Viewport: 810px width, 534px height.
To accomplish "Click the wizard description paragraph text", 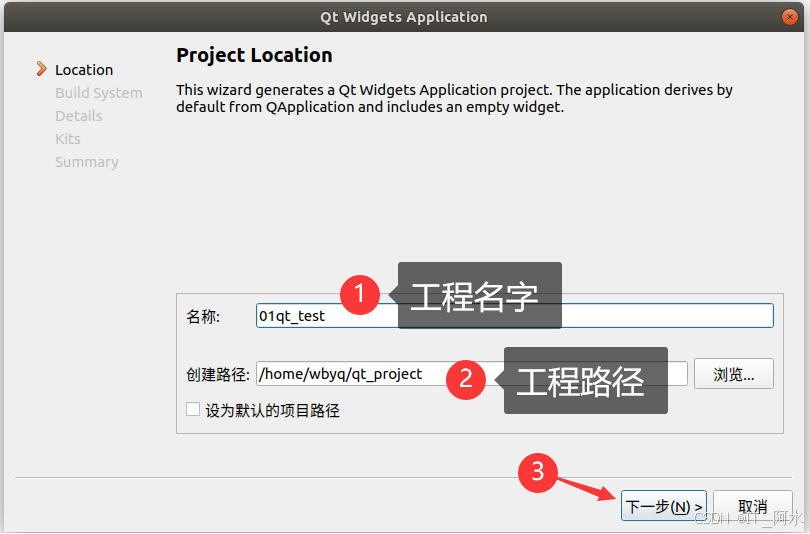I will tap(454, 98).
